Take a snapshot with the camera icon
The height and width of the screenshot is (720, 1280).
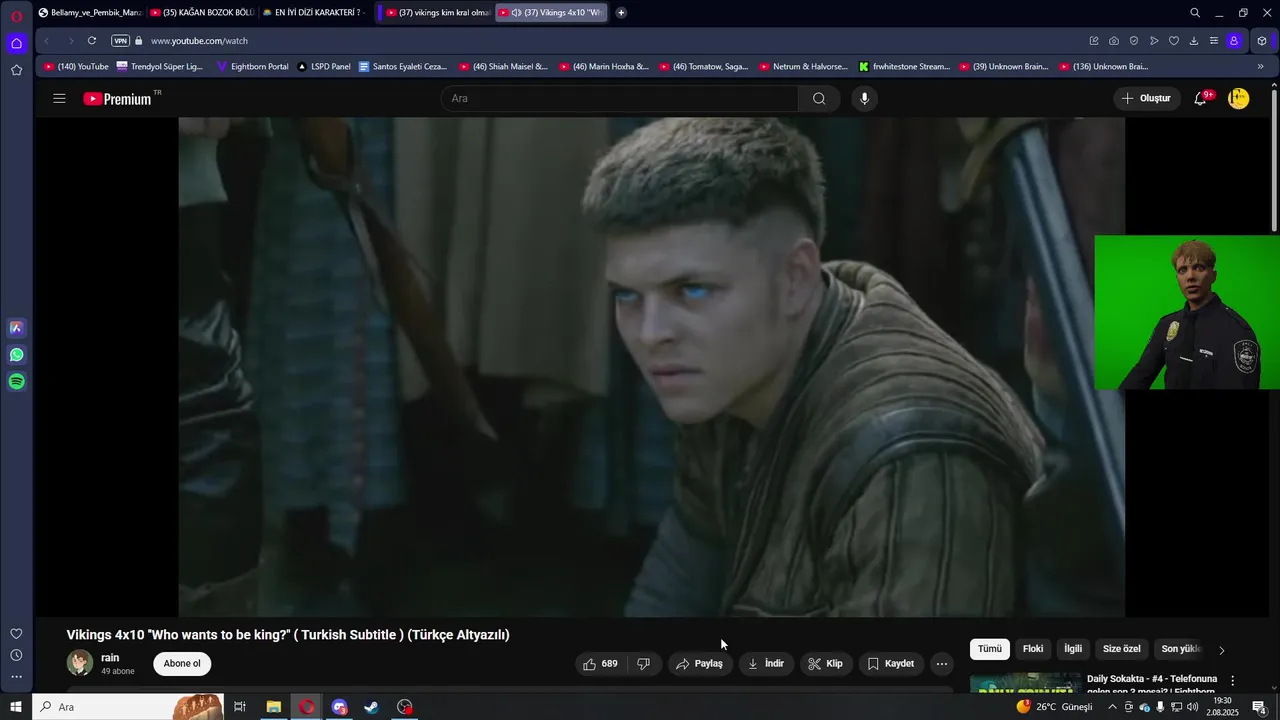1114,41
